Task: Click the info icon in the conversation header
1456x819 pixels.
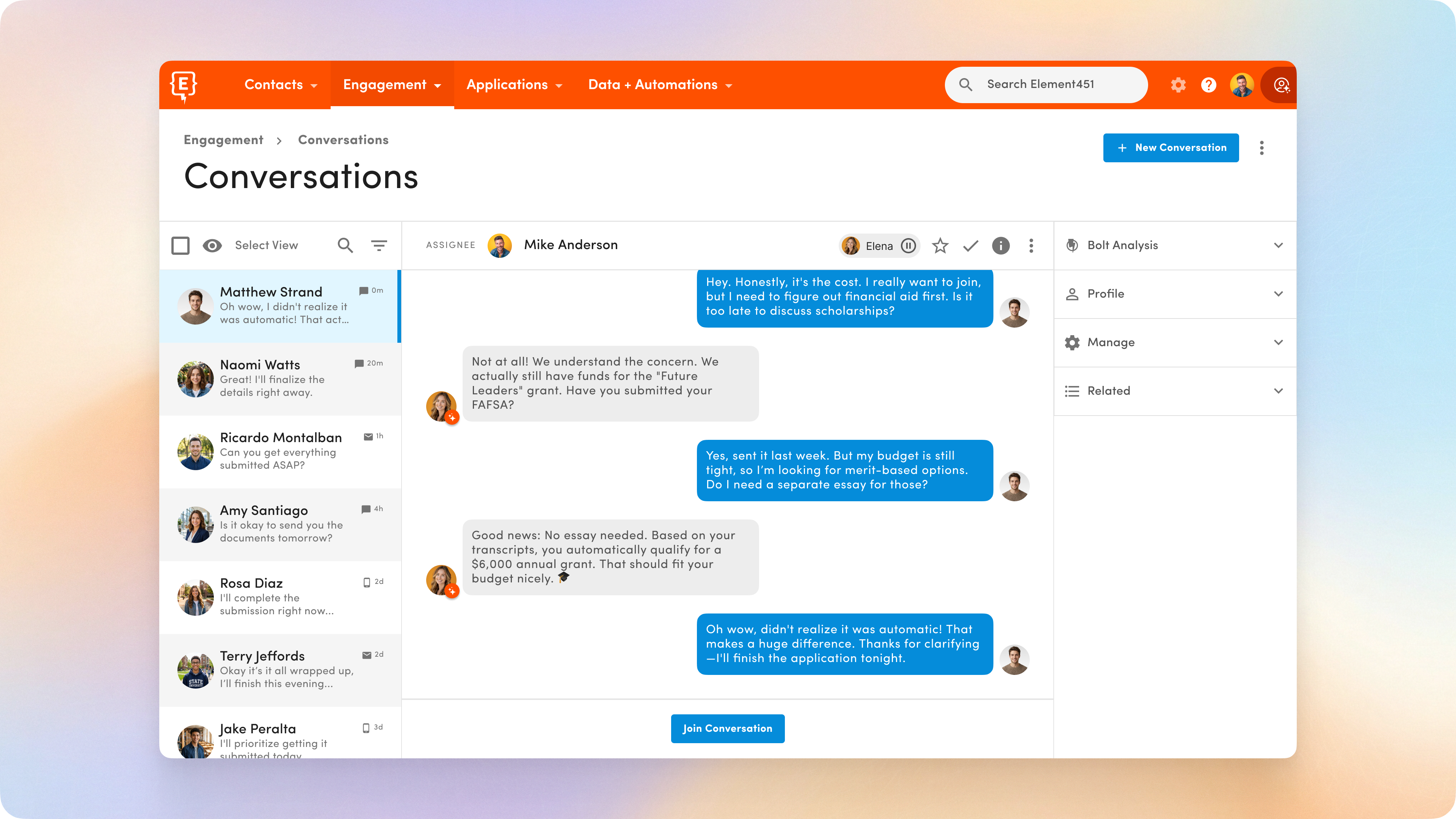Action: pos(1001,246)
